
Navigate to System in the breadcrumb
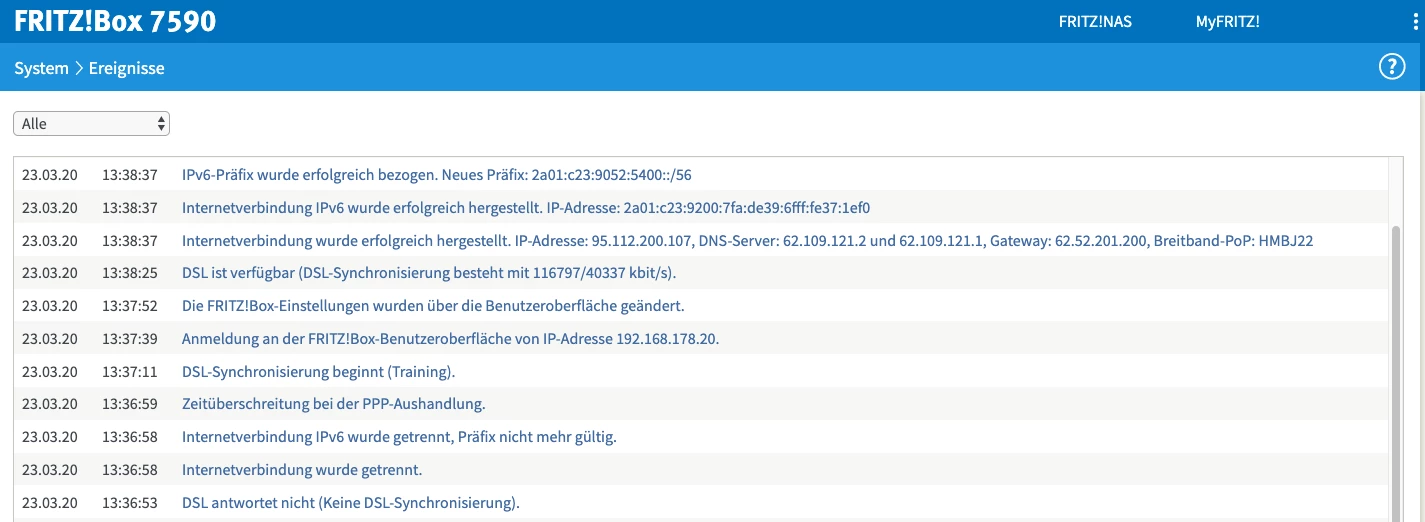coord(41,68)
